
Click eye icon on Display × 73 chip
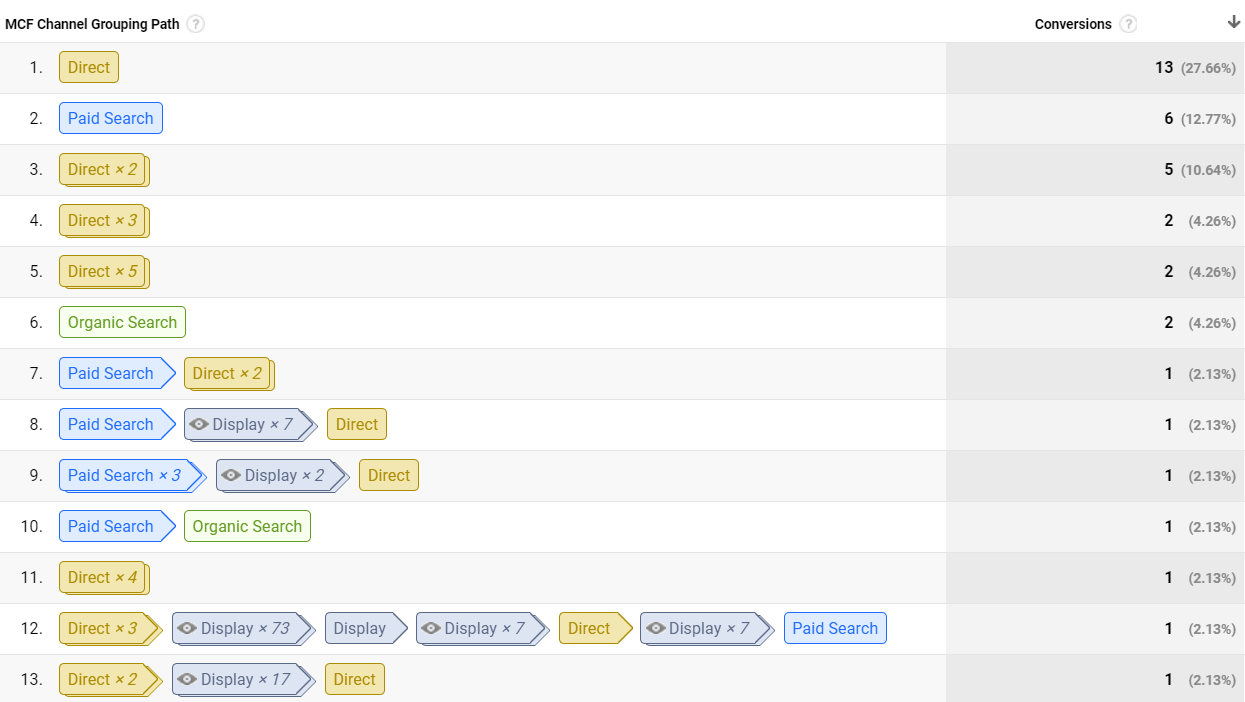pos(188,629)
